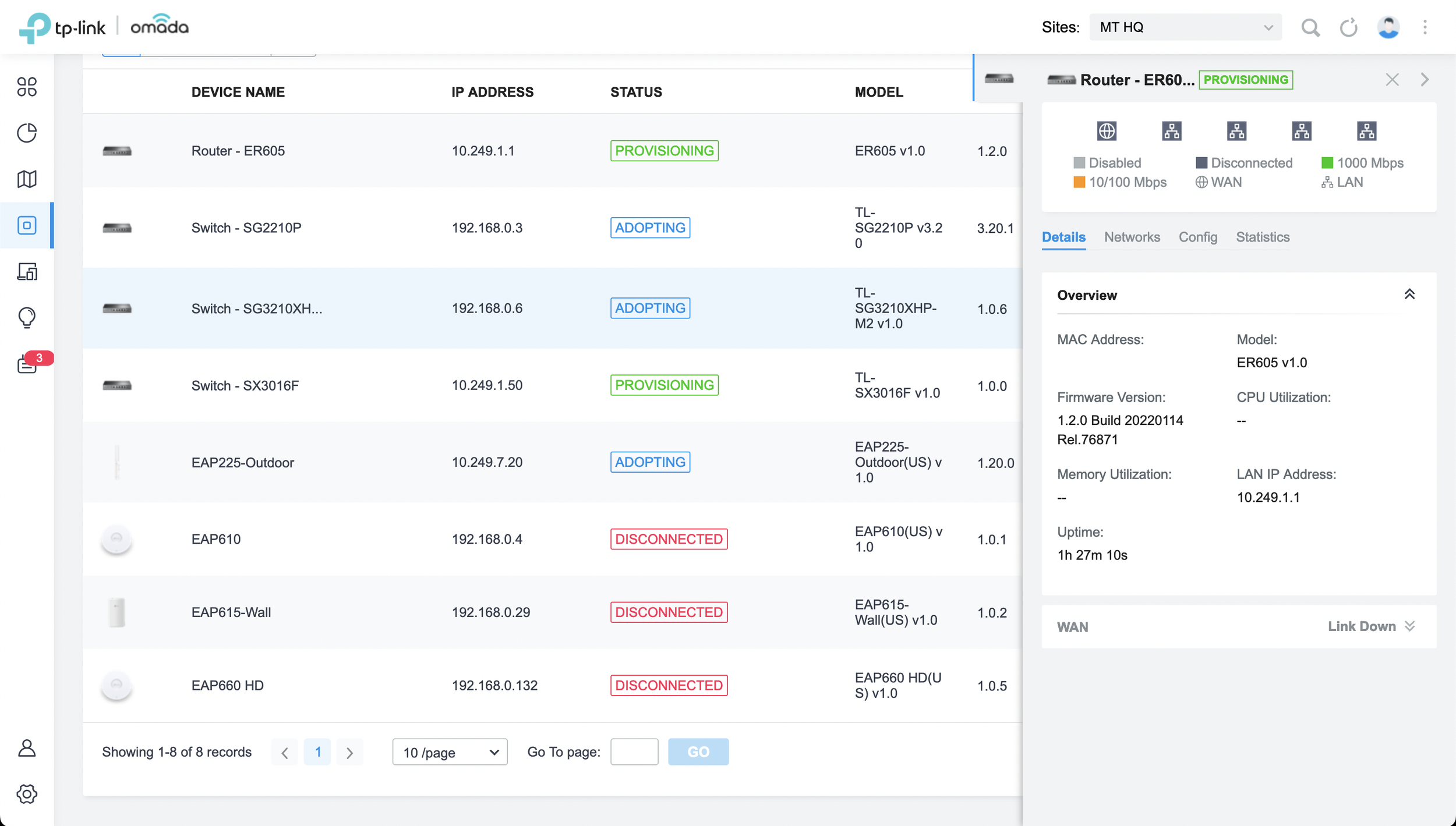Open the Dashboard panel from the sidebar
Viewport: 1456px width, 826px height.
pyautogui.click(x=27, y=87)
